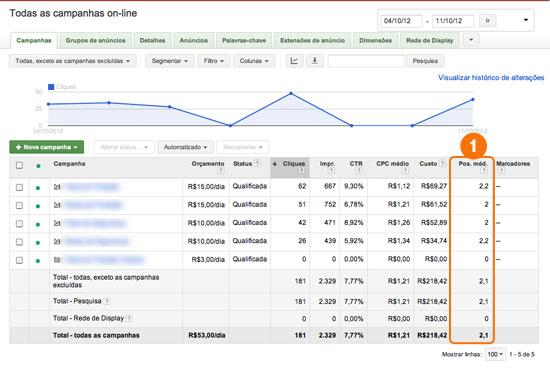Open the Automatizado dropdown

(186, 147)
